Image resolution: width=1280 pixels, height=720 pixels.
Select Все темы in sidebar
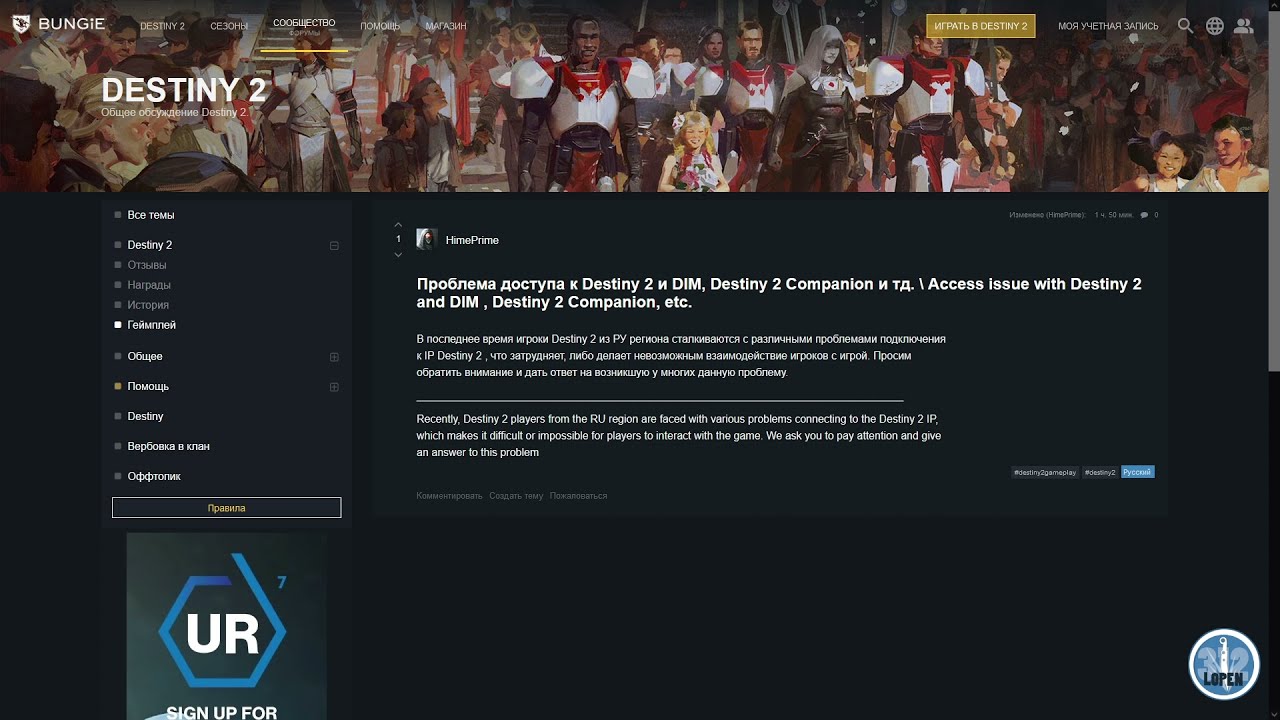[x=151, y=215]
